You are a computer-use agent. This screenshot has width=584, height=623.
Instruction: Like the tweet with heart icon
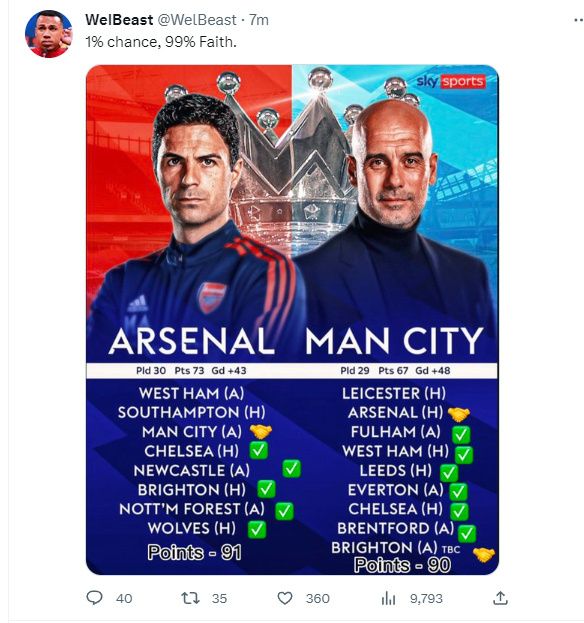click(x=284, y=598)
